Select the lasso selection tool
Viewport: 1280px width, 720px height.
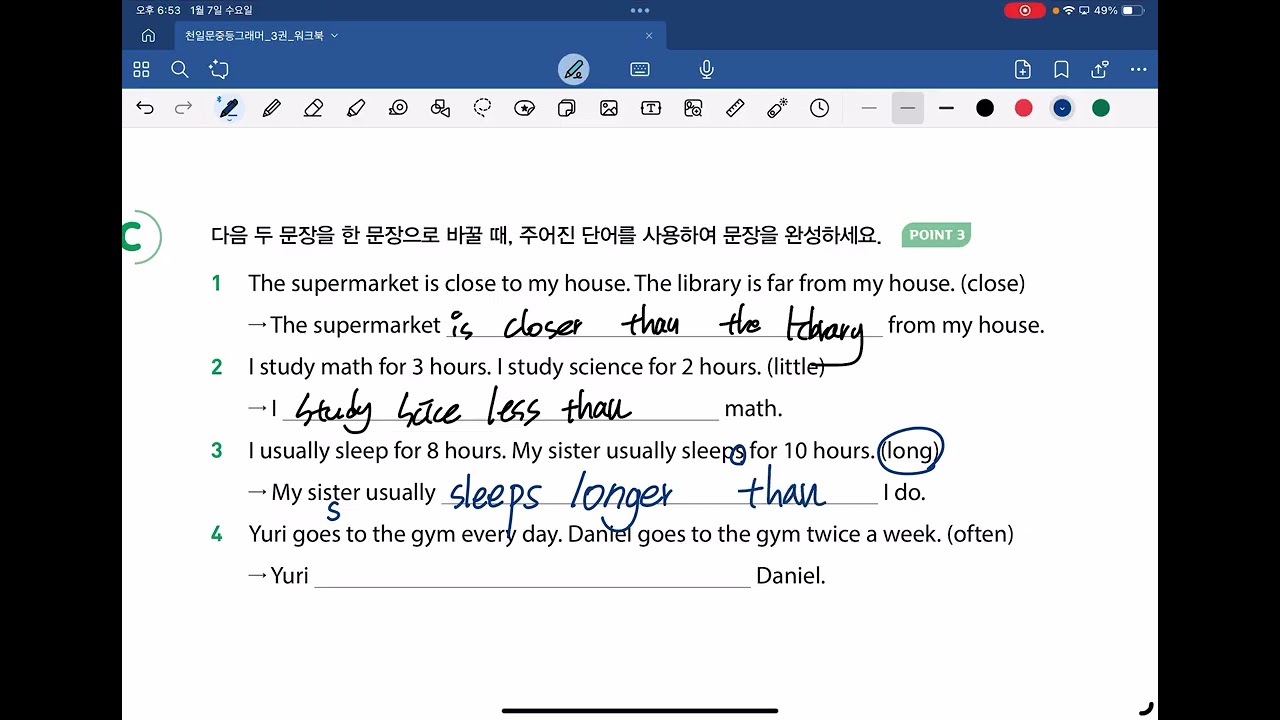tap(482, 108)
